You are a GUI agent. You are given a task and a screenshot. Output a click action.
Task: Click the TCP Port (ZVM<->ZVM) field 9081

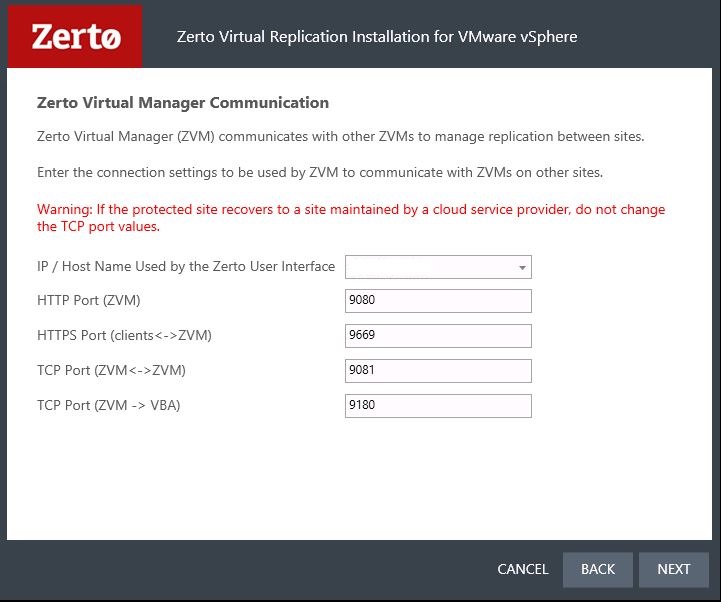[x=438, y=371]
